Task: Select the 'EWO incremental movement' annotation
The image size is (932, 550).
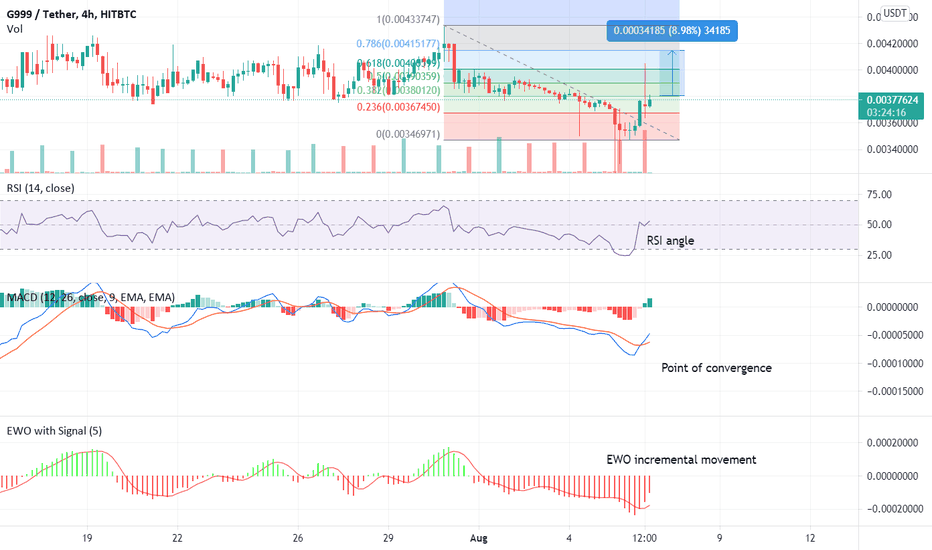Action: pyautogui.click(x=681, y=460)
